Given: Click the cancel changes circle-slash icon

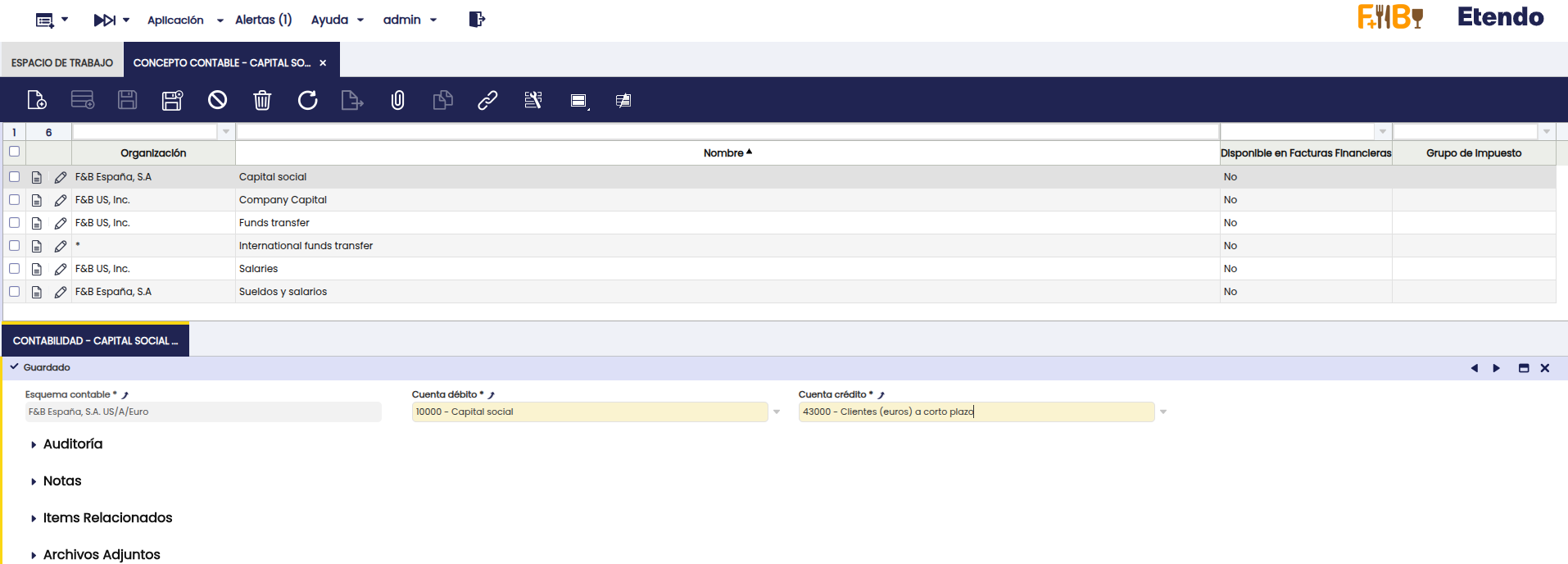Looking at the screenshot, I should tap(217, 100).
